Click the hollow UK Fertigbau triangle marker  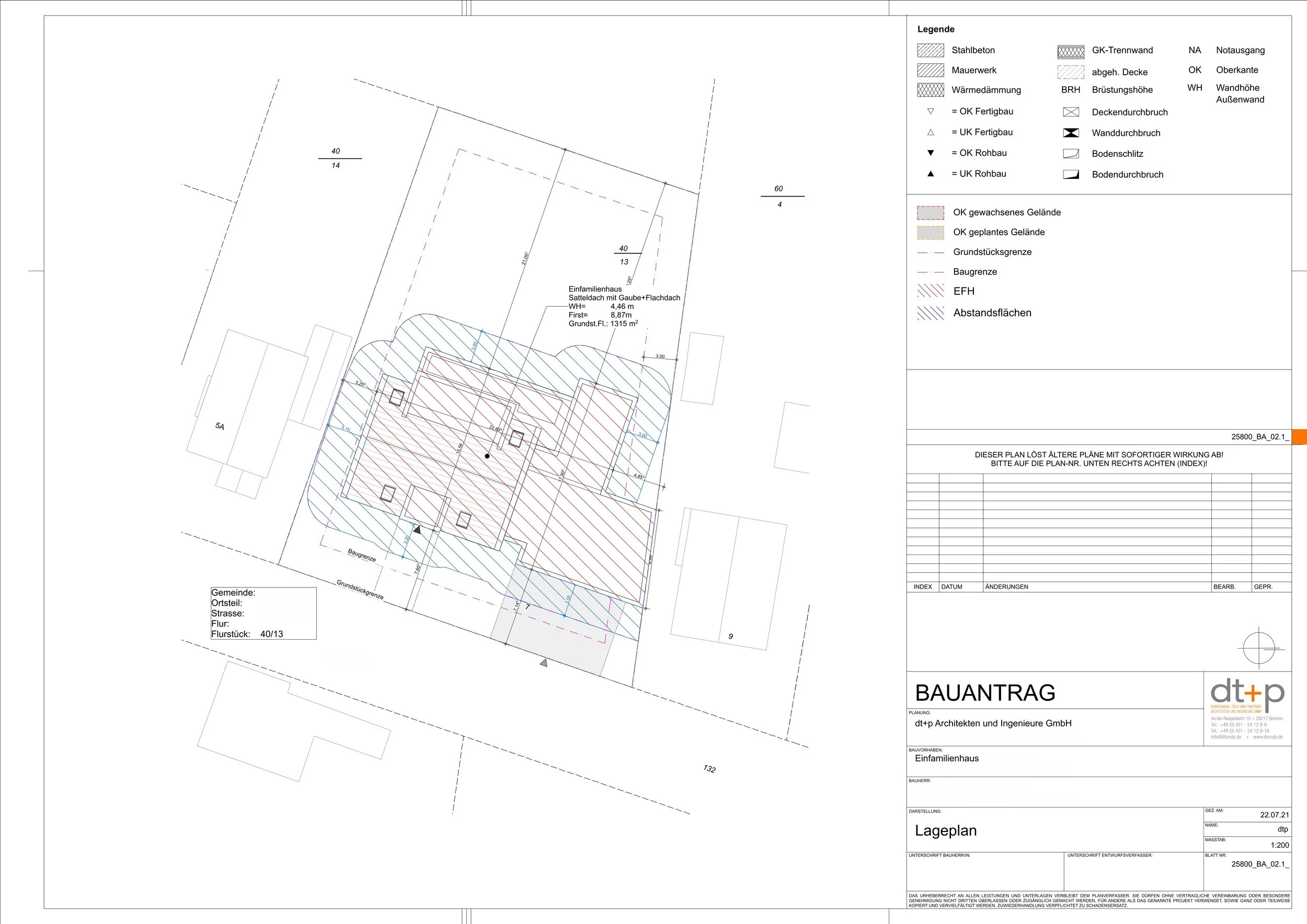(x=931, y=132)
